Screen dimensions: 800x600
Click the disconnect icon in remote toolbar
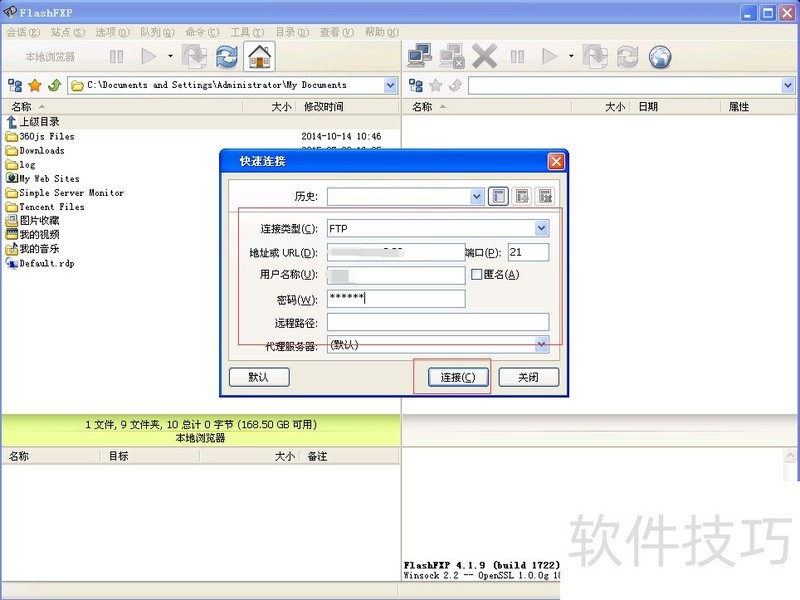[452, 57]
